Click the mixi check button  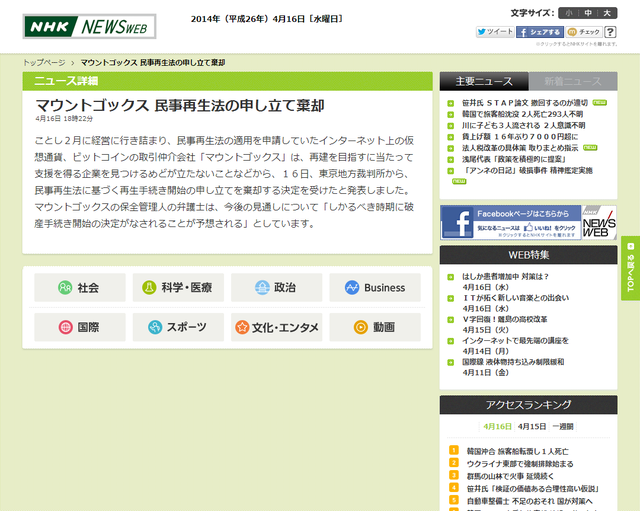[584, 32]
